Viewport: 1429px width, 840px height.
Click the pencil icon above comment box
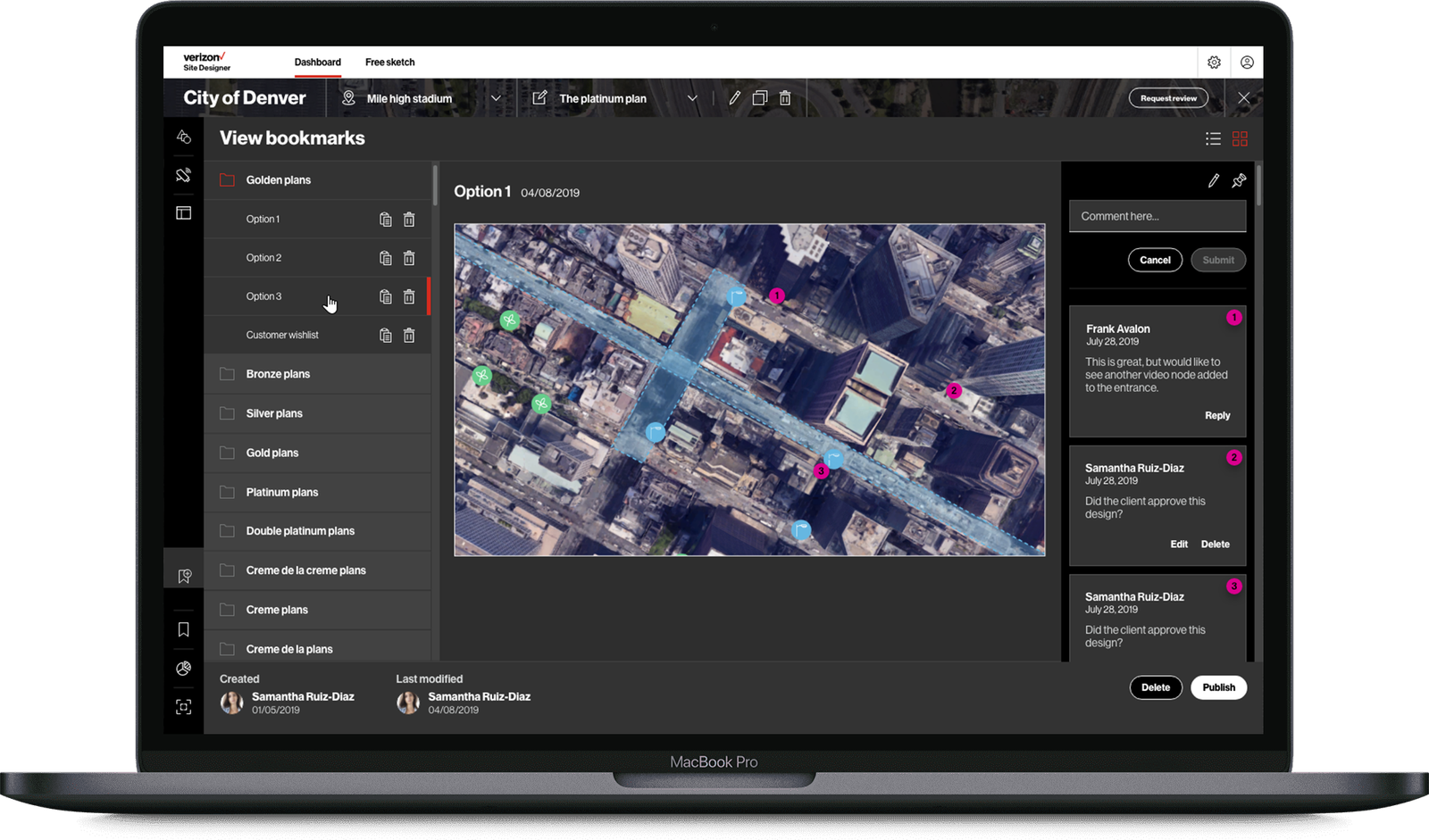tap(1213, 180)
